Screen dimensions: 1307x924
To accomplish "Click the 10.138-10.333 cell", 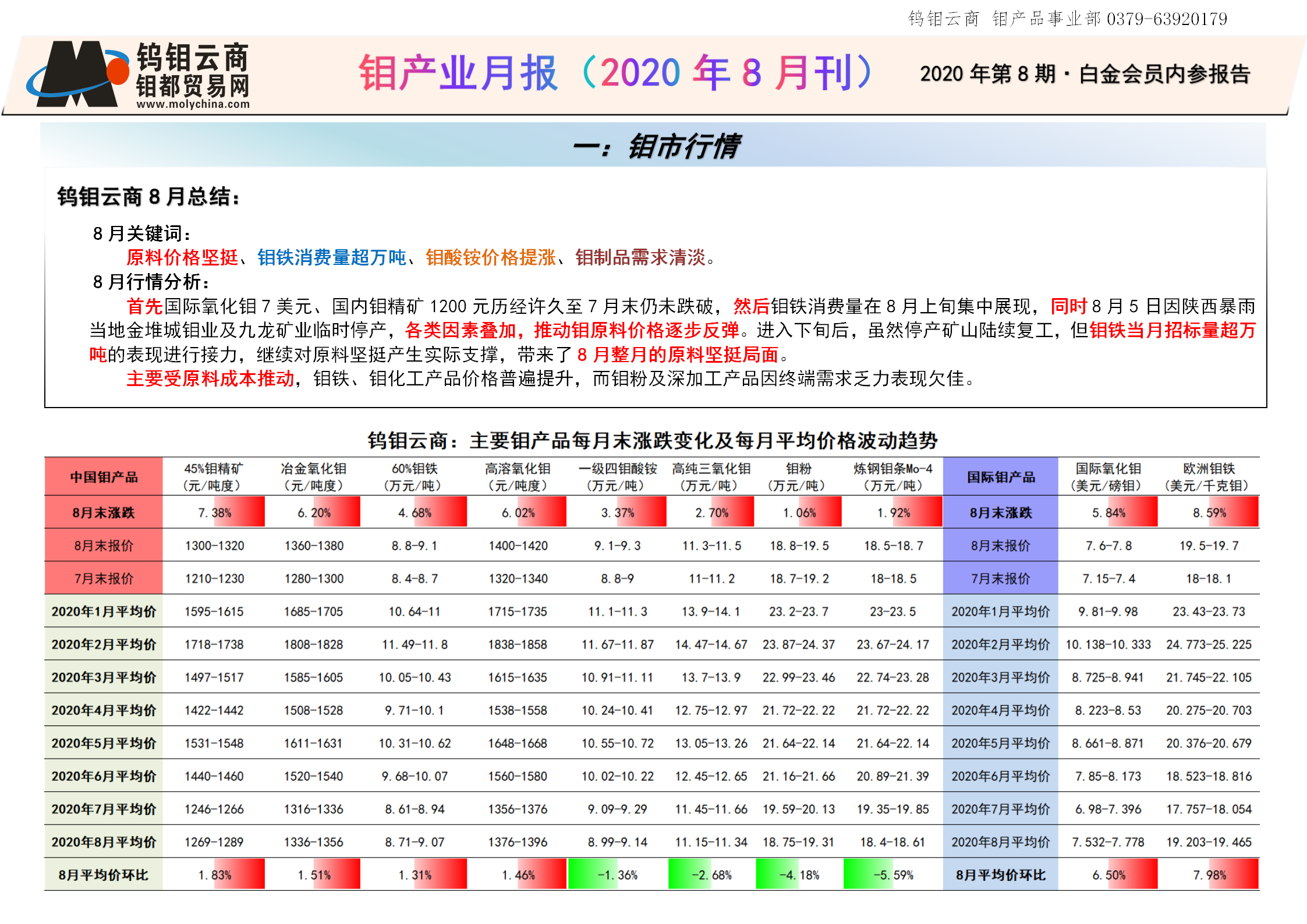I will point(1108,645).
